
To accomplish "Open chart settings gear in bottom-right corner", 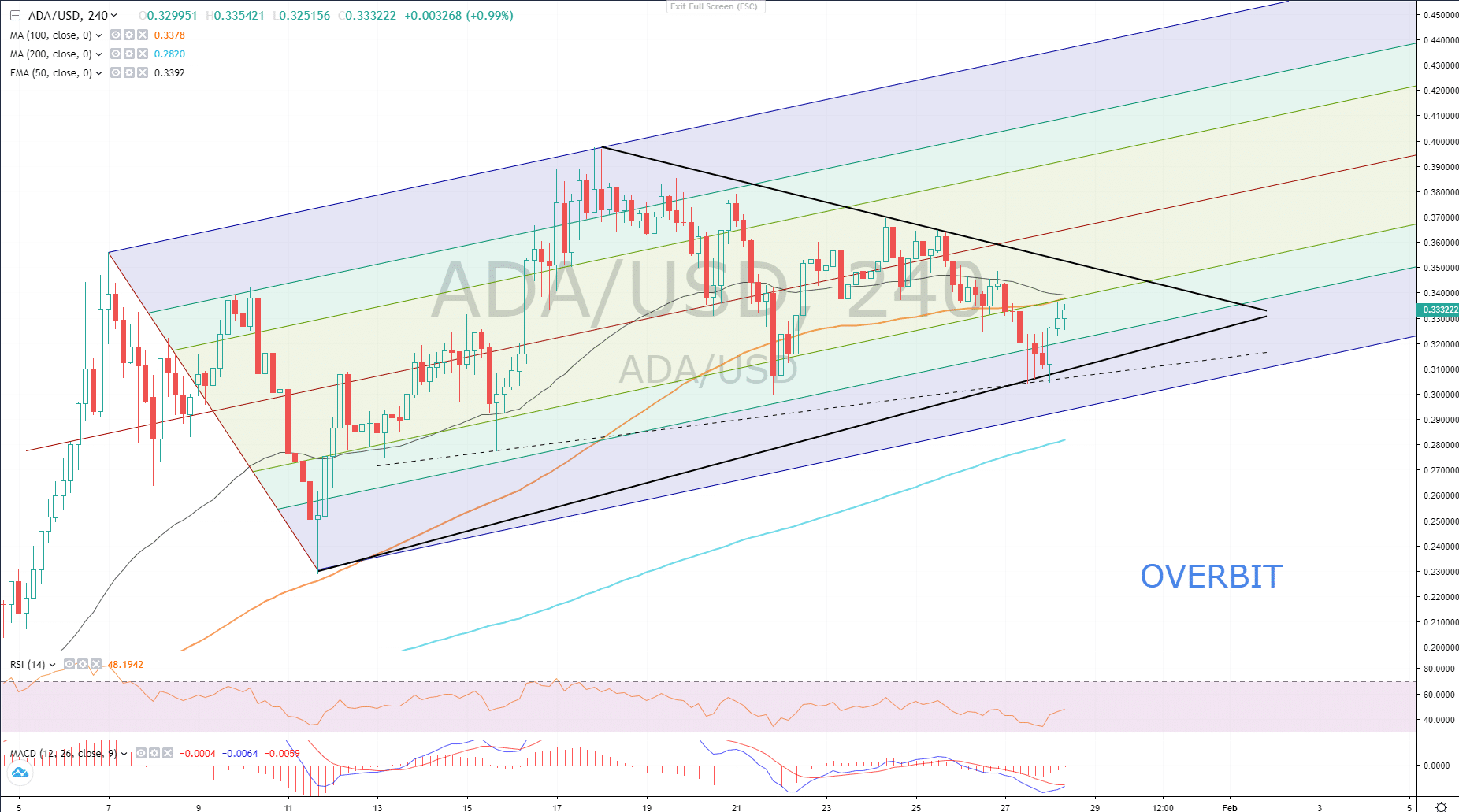I will tap(1441, 806).
